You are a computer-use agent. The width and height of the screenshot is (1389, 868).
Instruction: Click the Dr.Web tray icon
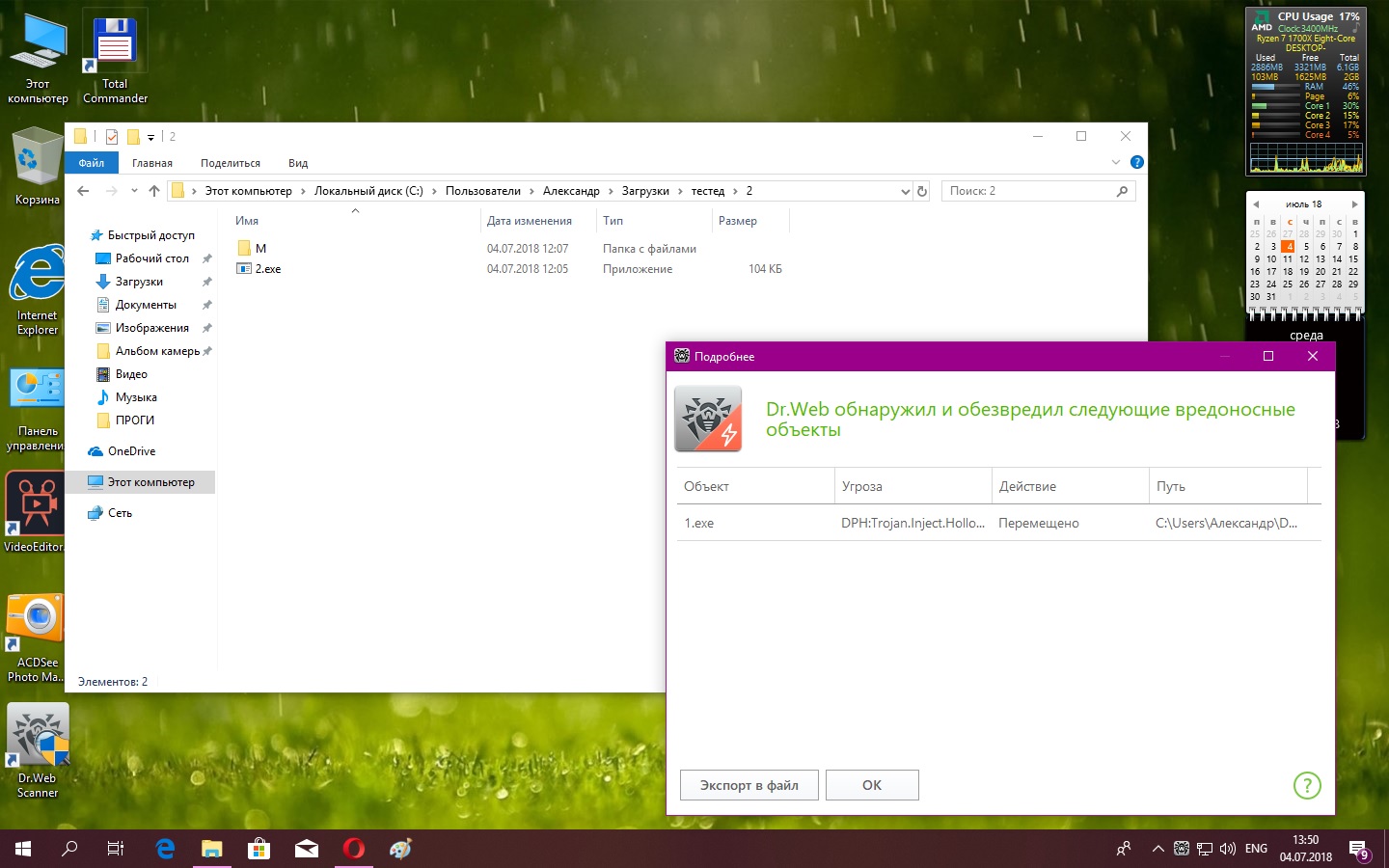[1182, 849]
